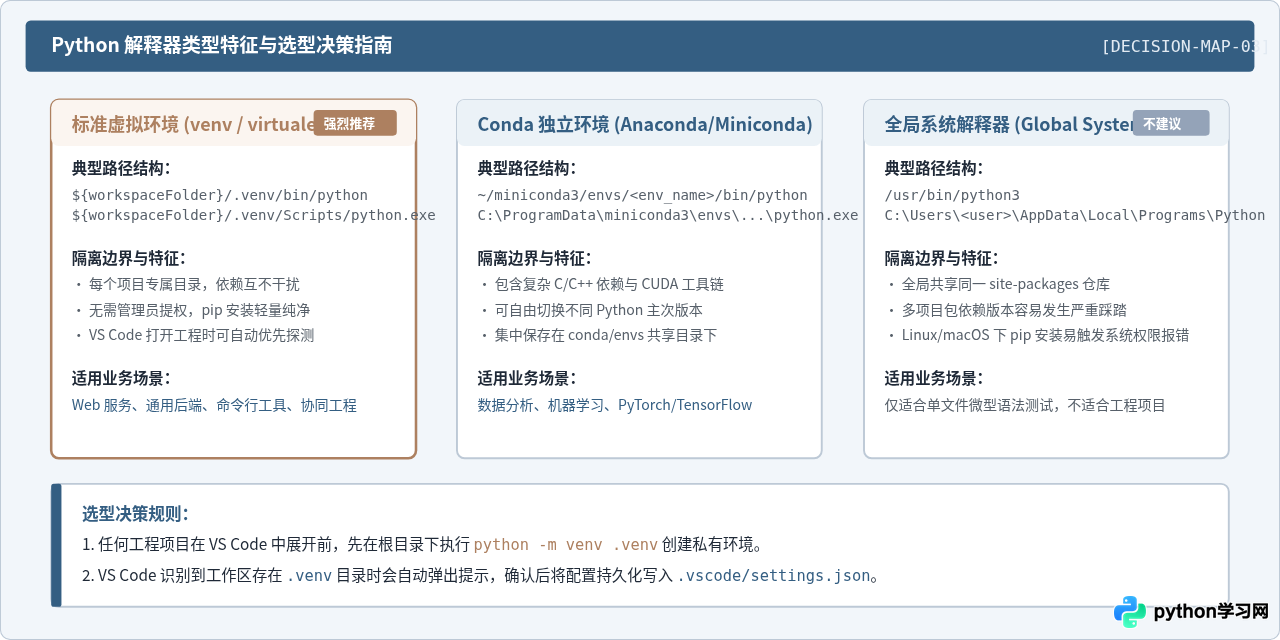This screenshot has width=1280, height=640.
Task: Click the Conda 独立环境 card heading
Action: click(644, 124)
